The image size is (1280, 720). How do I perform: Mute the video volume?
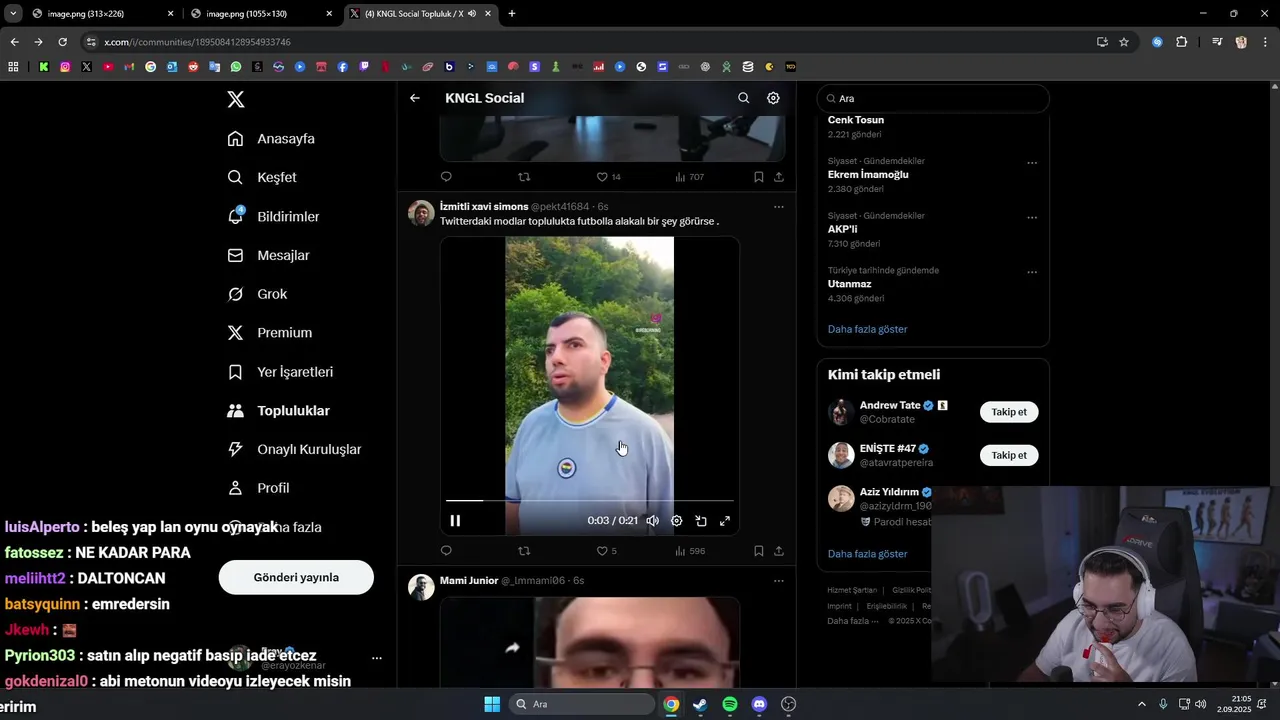652,520
